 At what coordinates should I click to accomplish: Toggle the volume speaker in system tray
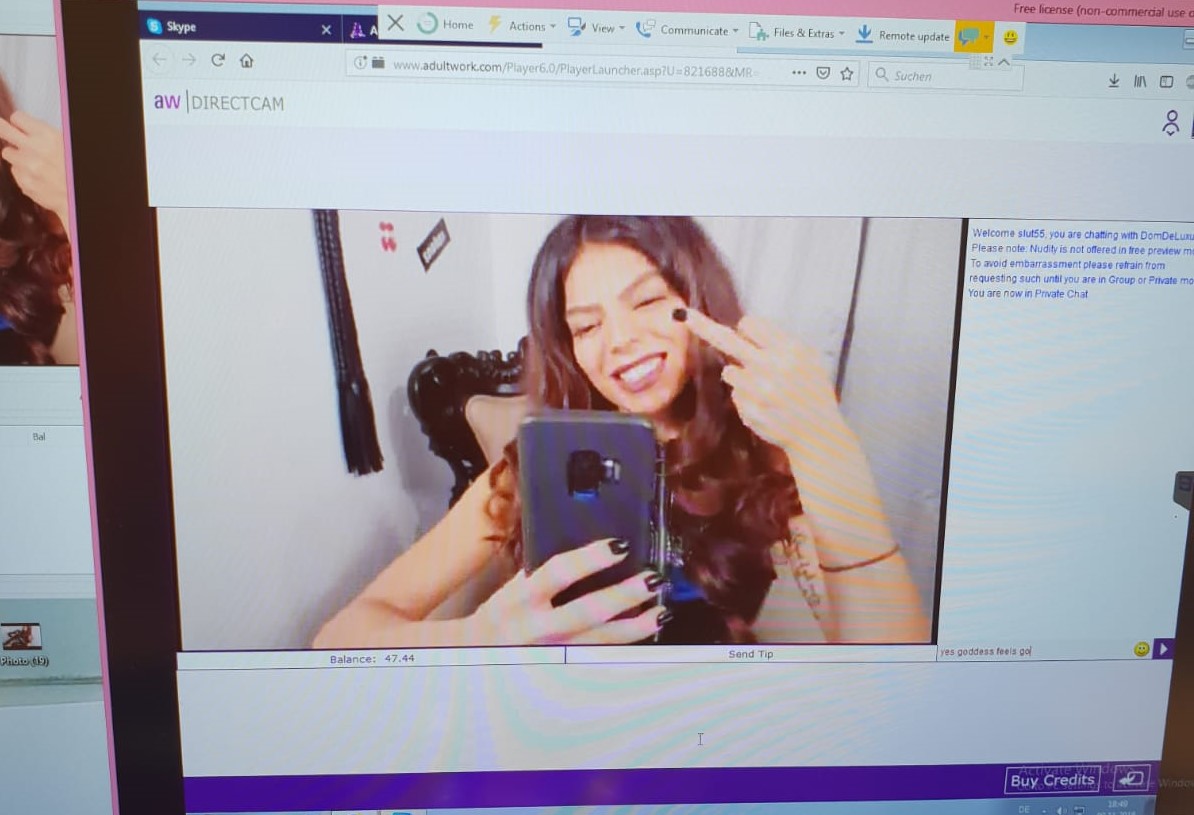tap(1061, 810)
